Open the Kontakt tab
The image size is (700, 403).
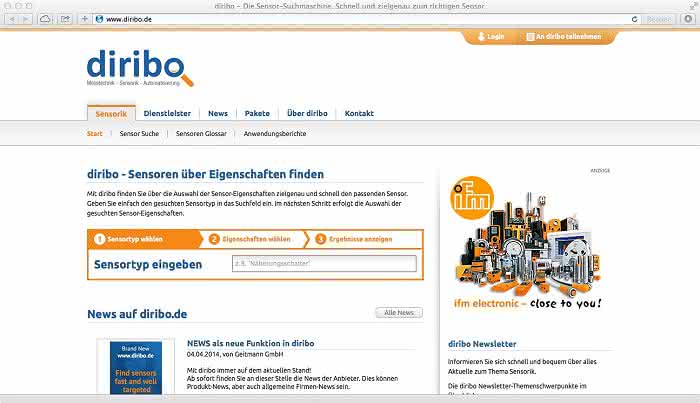click(x=359, y=113)
